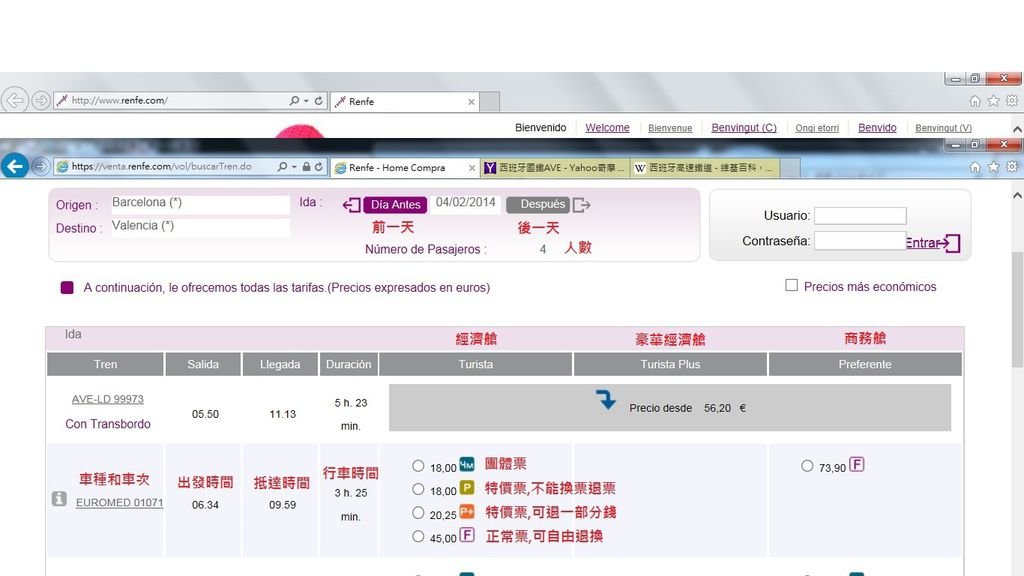The image size is (1024, 576).
Task: Open Home in the background Renfe window
Action: point(975,101)
